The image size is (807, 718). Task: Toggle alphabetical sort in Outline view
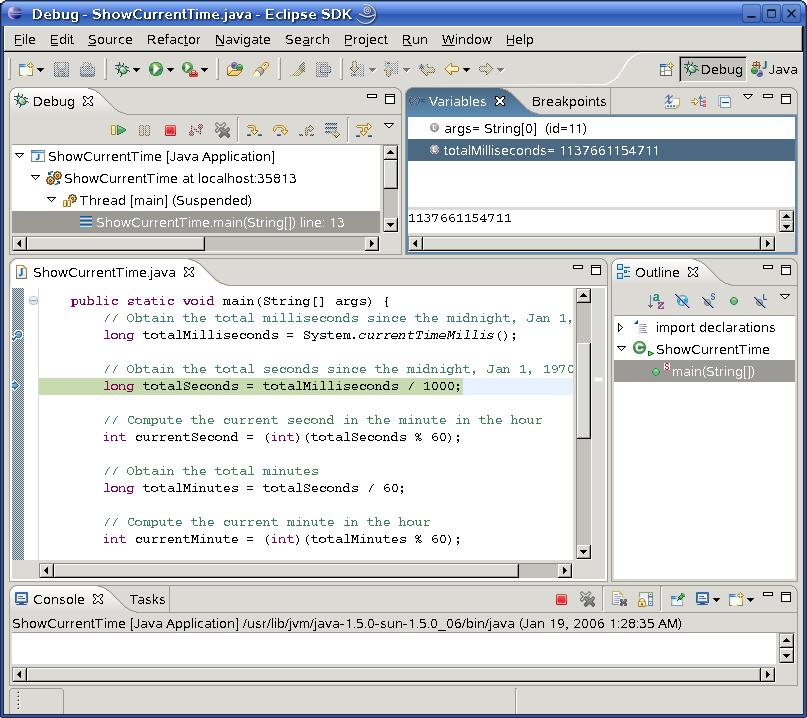656,301
